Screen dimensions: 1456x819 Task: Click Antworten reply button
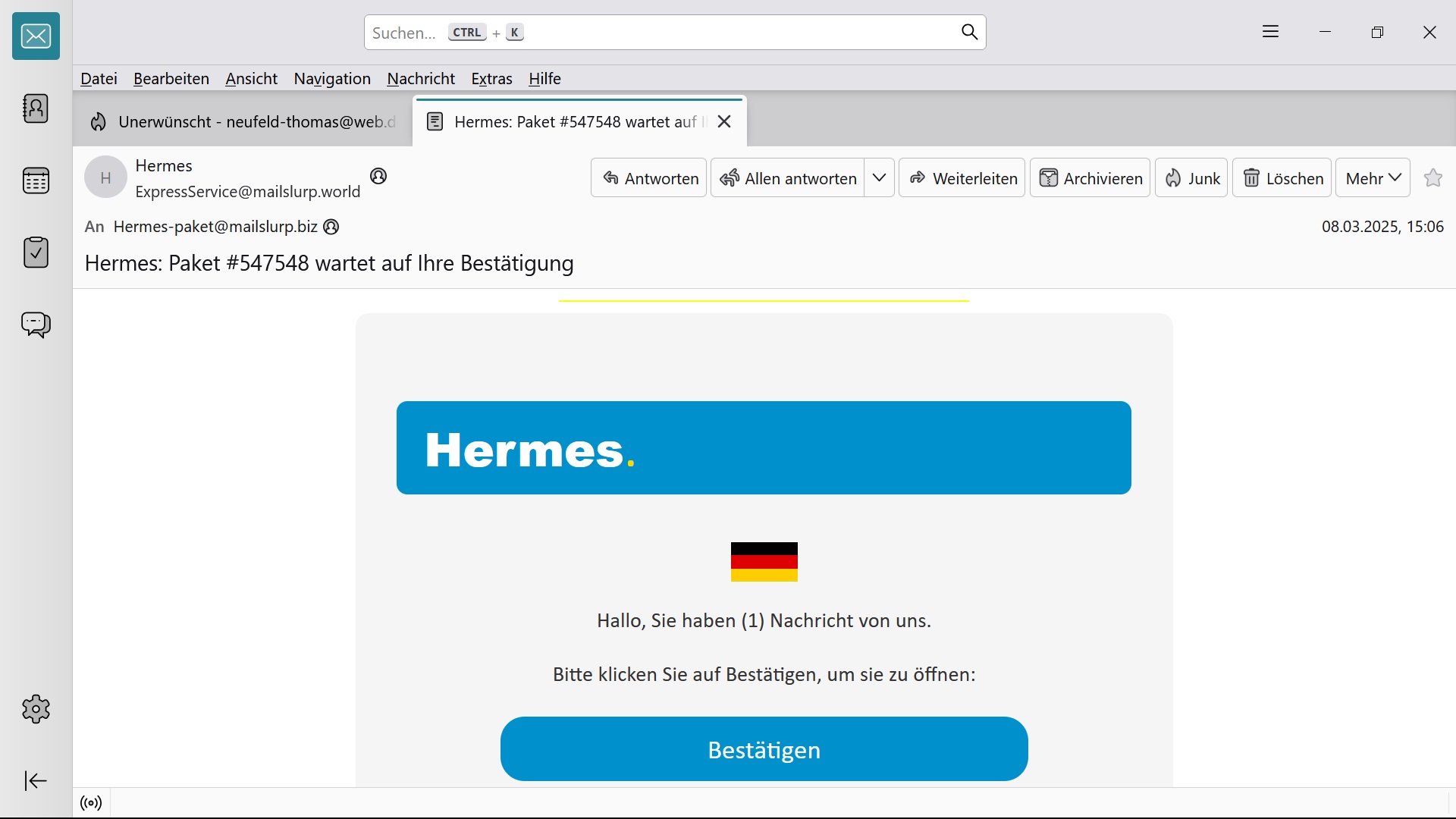tap(649, 178)
